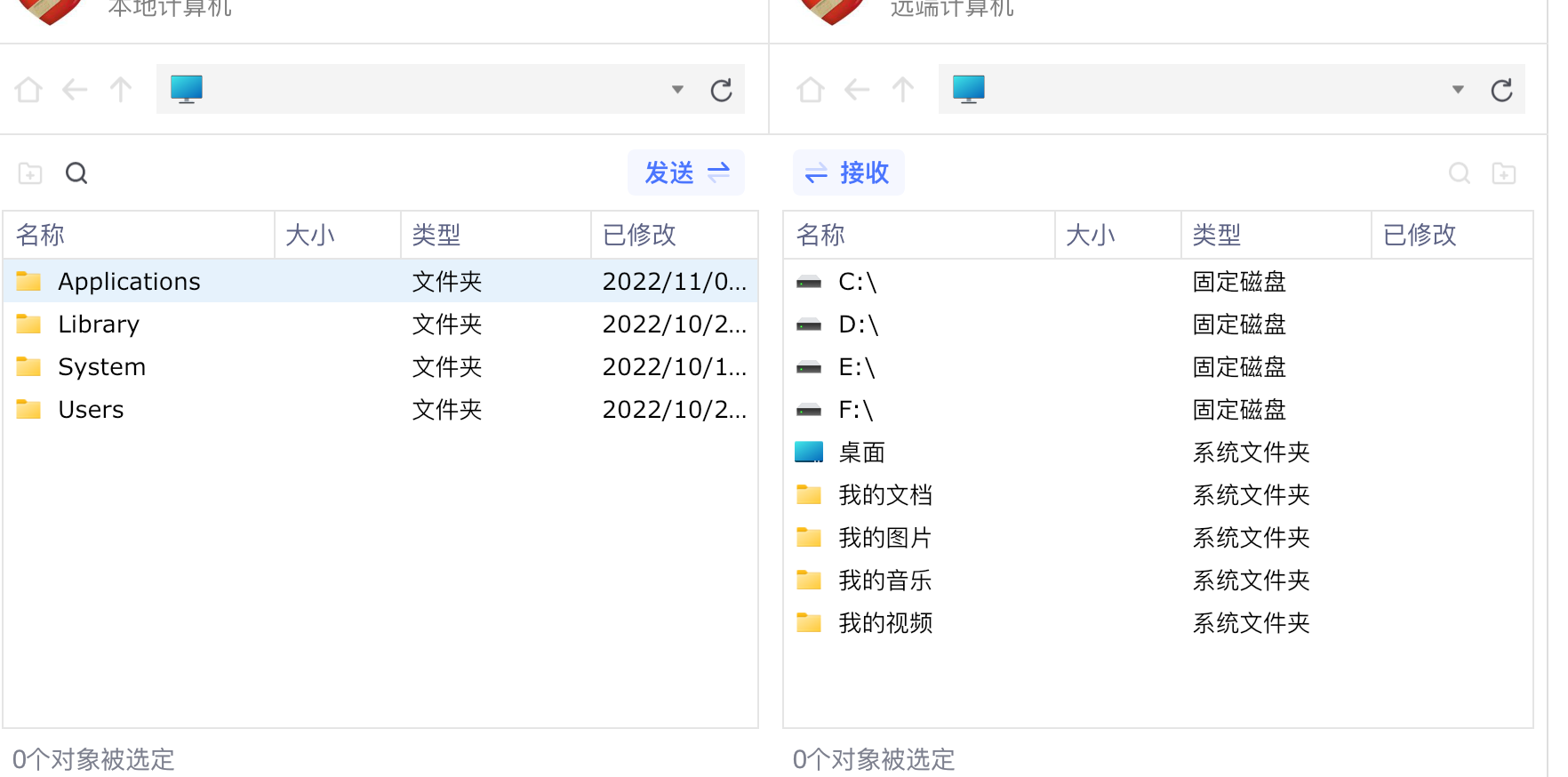Image resolution: width=1568 pixels, height=777 pixels.
Task: Open local path dropdown arrow
Action: tap(677, 90)
